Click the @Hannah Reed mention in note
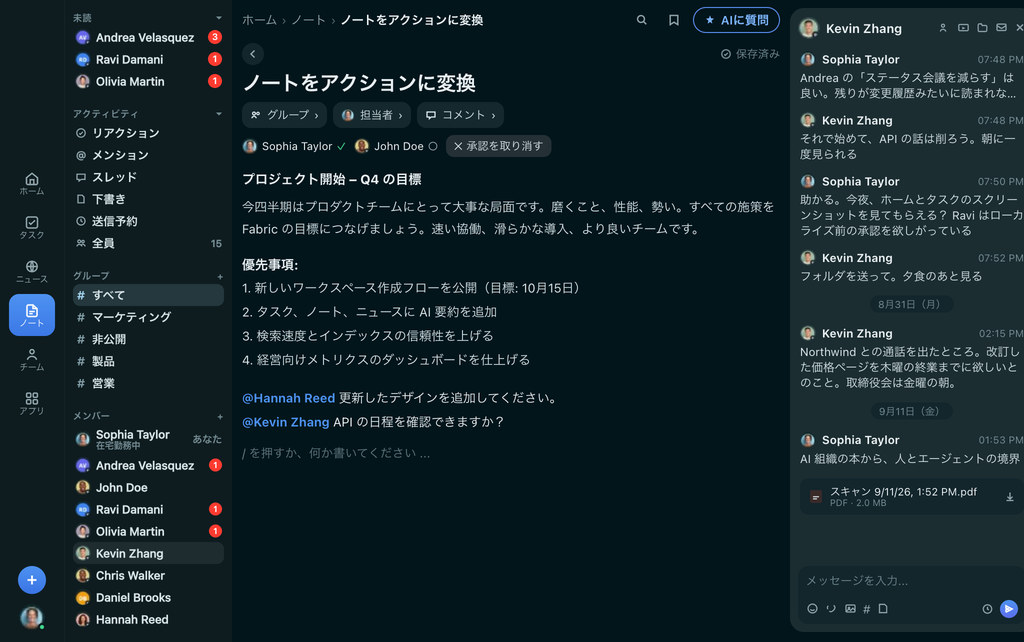Screen dimensions: 1024x642 [x=288, y=398]
